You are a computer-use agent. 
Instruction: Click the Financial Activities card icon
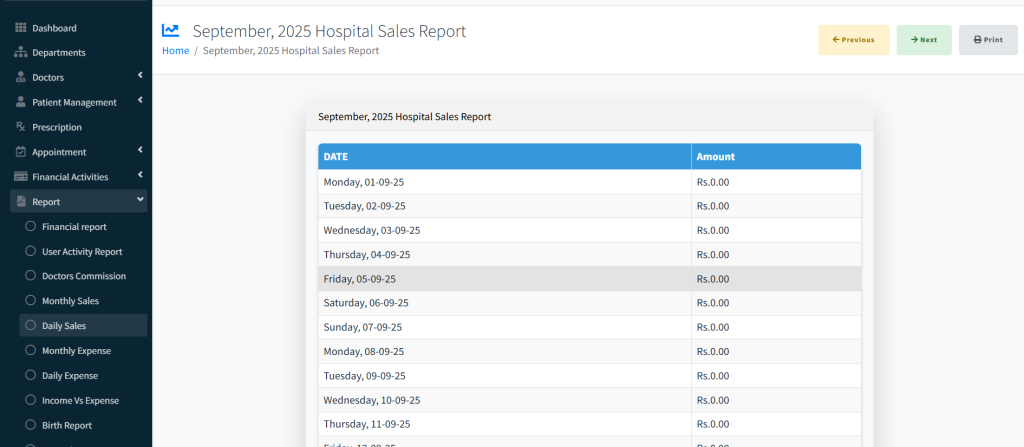[x=20, y=177]
